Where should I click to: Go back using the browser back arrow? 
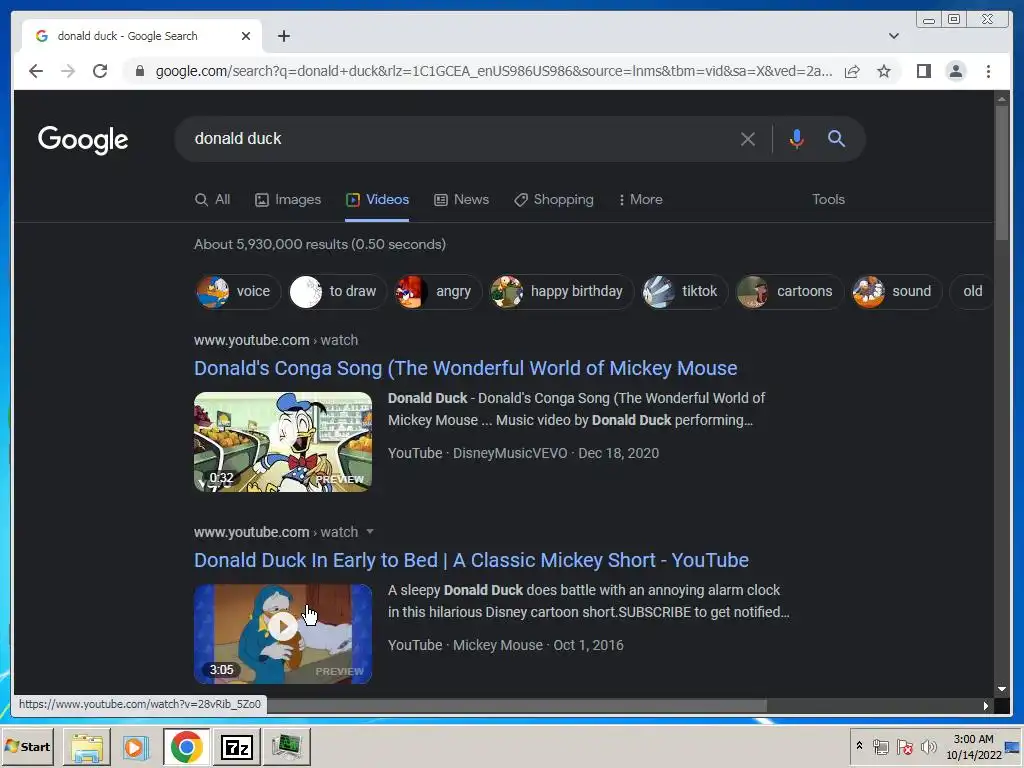tap(36, 71)
